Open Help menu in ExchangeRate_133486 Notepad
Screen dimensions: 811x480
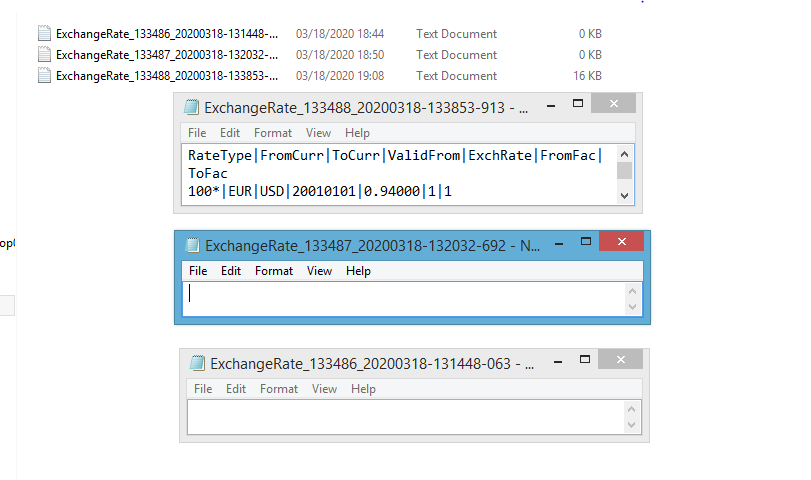[363, 389]
